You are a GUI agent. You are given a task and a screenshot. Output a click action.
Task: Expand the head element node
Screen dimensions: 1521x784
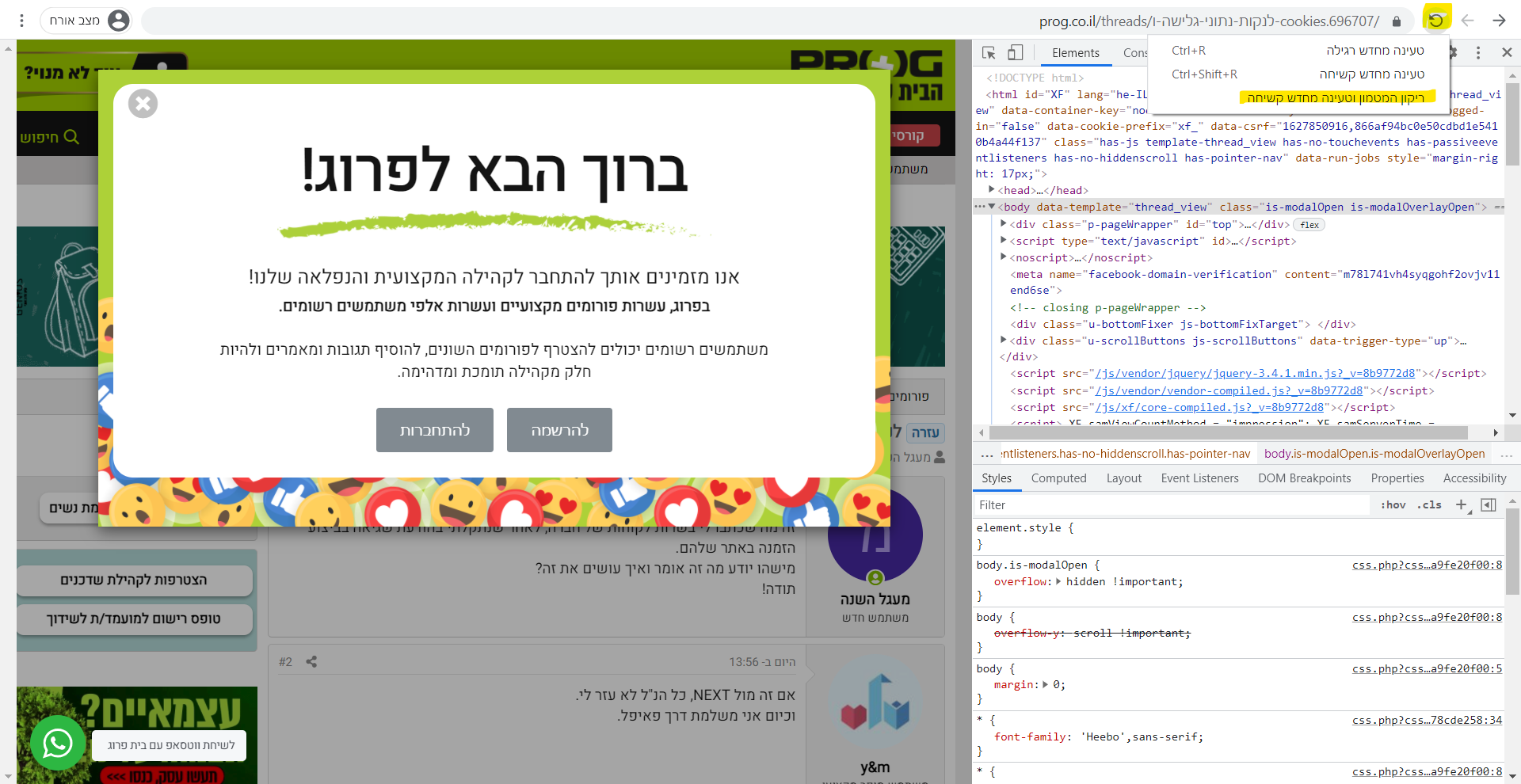[992, 190]
